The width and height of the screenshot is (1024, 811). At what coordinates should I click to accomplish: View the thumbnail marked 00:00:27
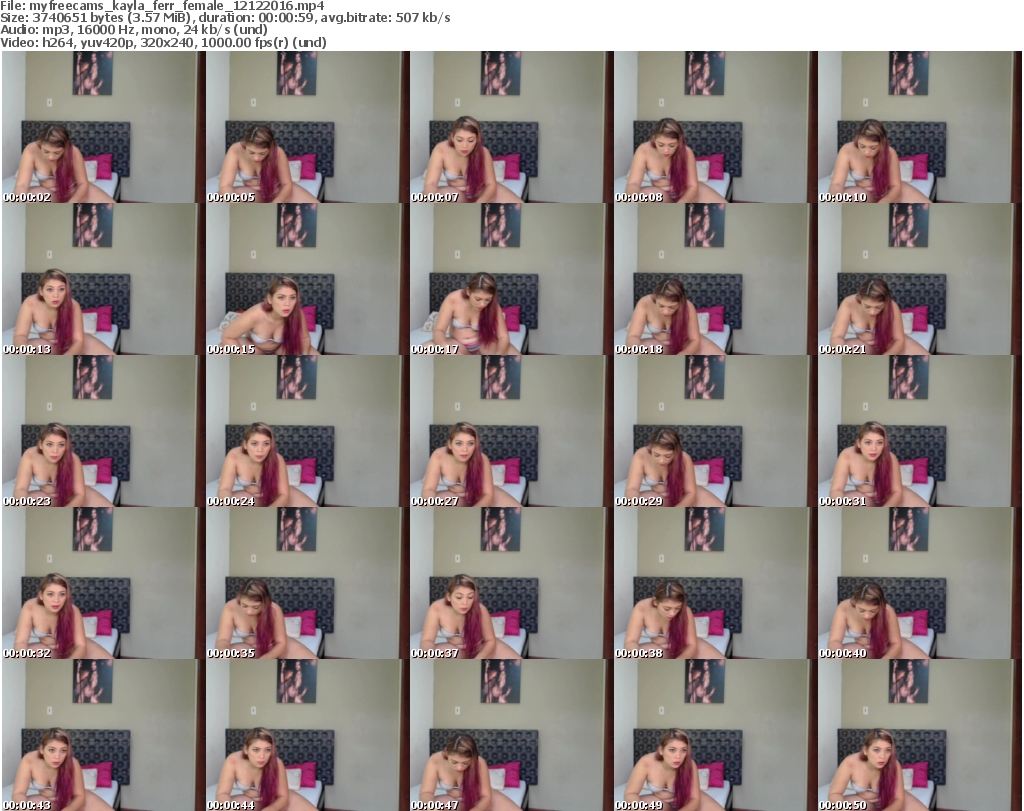tap(511, 432)
